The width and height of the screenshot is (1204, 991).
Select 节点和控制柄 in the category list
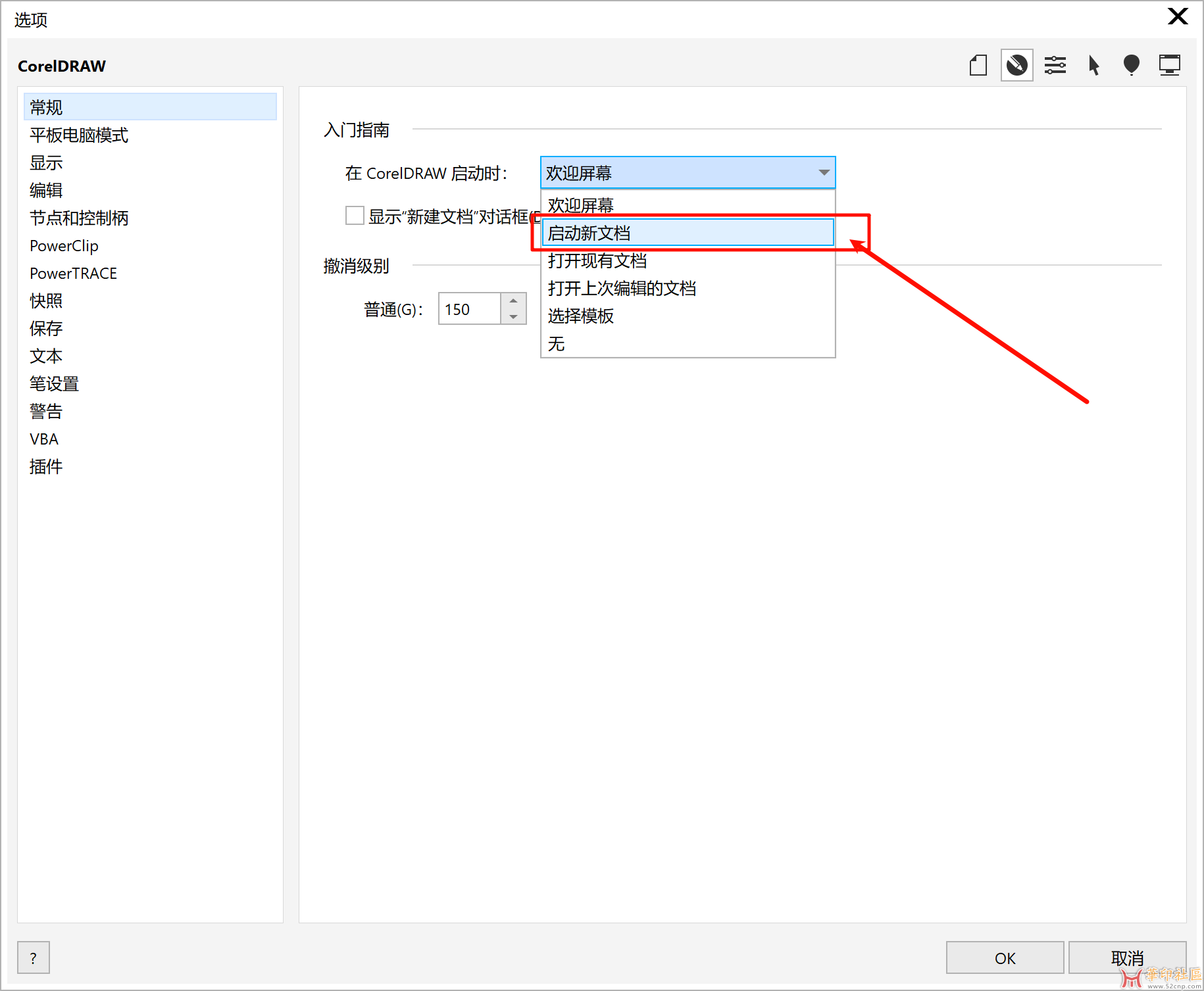pyautogui.click(x=150, y=218)
